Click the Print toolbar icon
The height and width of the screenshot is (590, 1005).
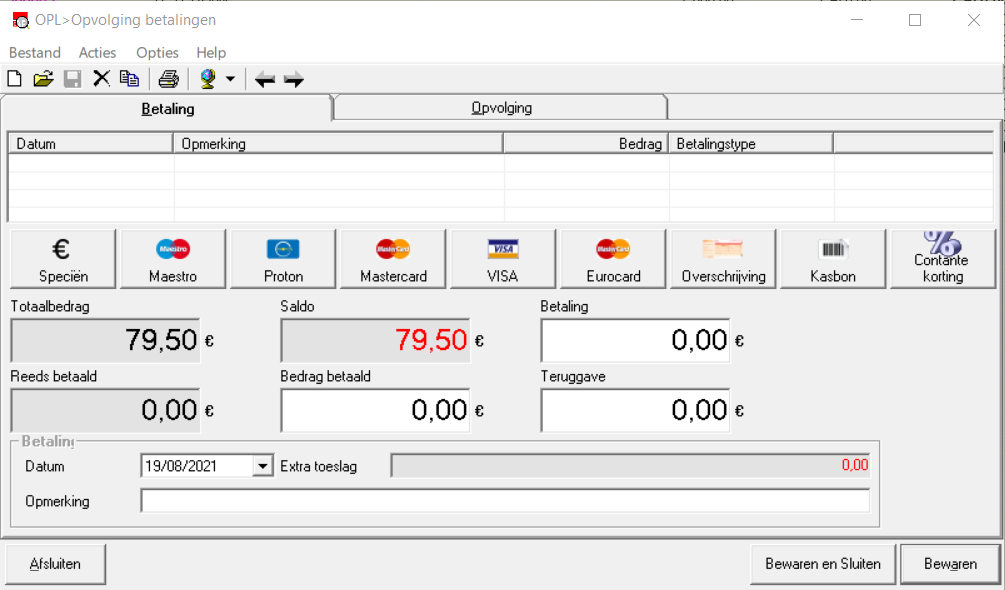169,79
